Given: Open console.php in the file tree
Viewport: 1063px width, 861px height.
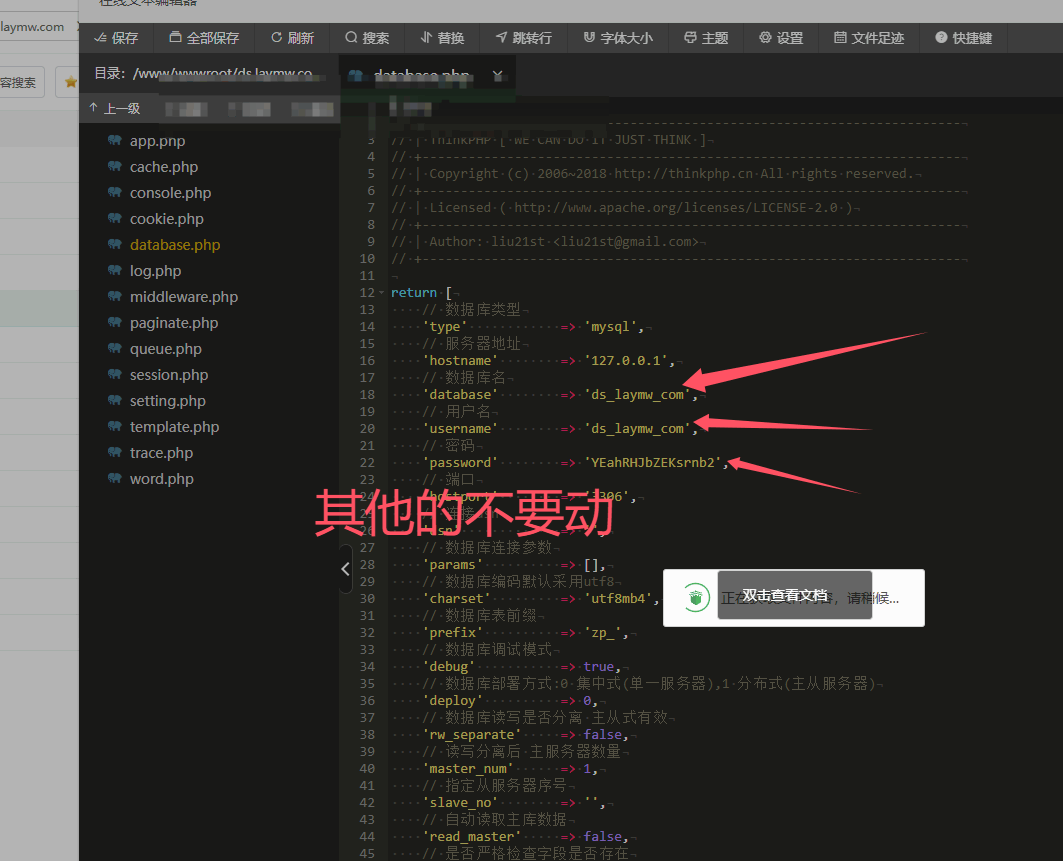Looking at the screenshot, I should click(171, 193).
